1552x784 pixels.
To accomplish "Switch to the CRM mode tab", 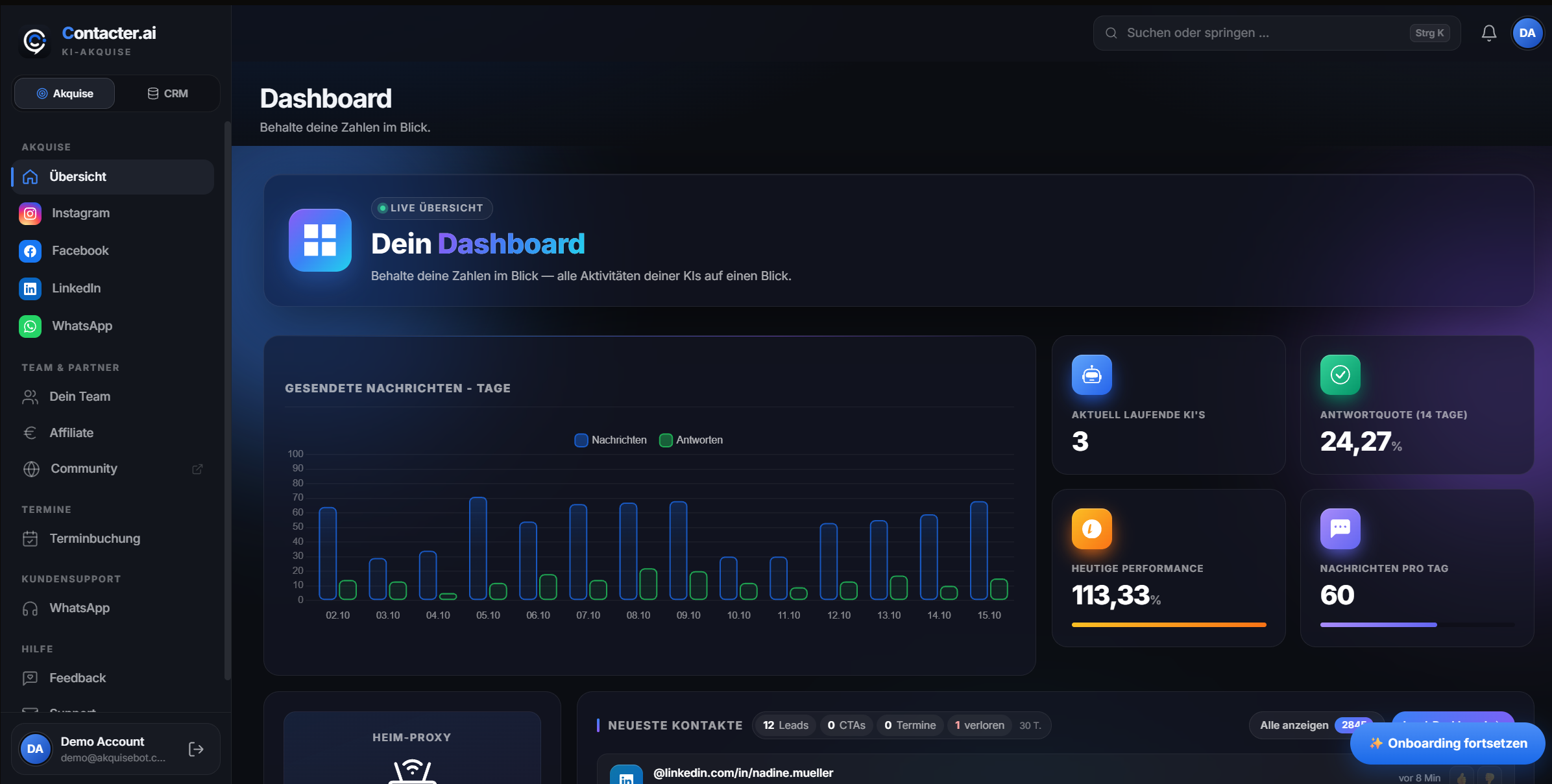I will [x=167, y=93].
